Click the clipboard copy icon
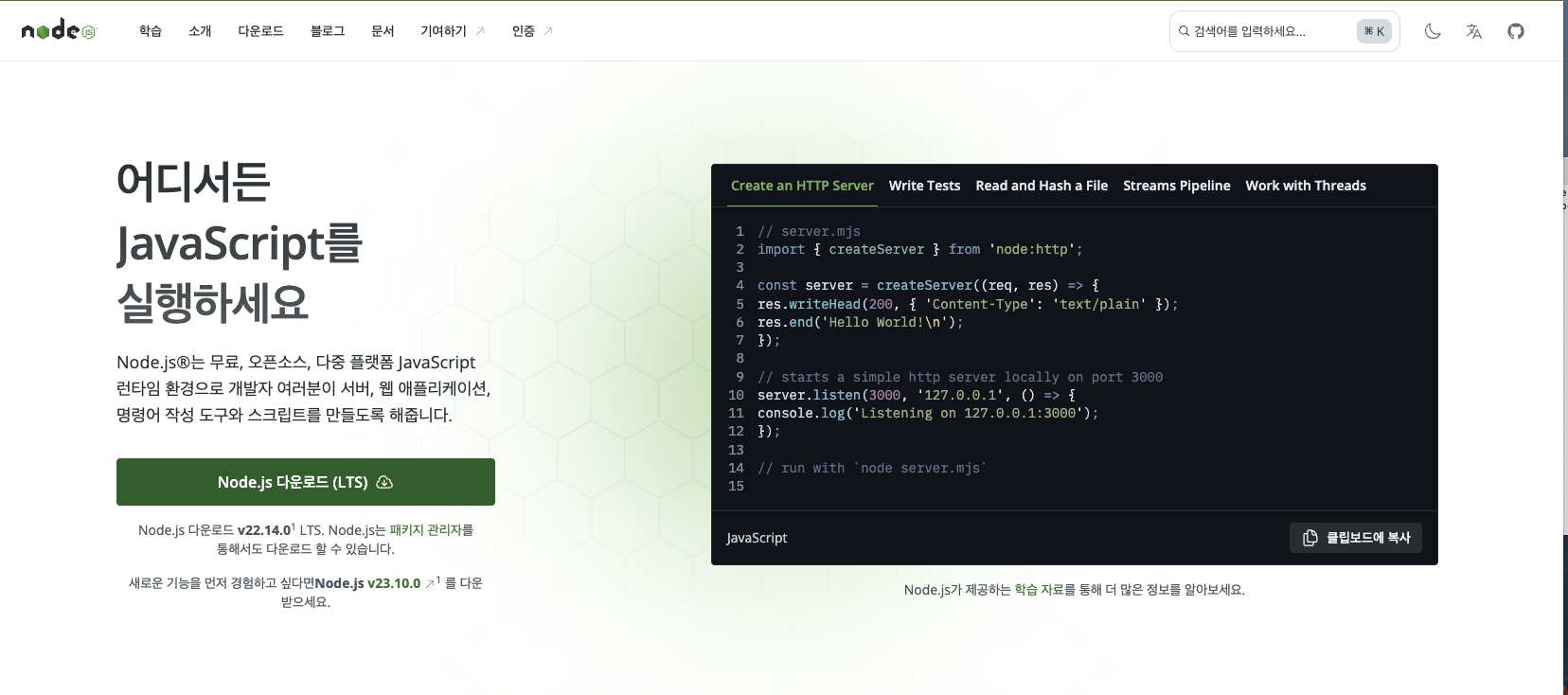This screenshot has height=695, width=1568. click(x=1310, y=538)
